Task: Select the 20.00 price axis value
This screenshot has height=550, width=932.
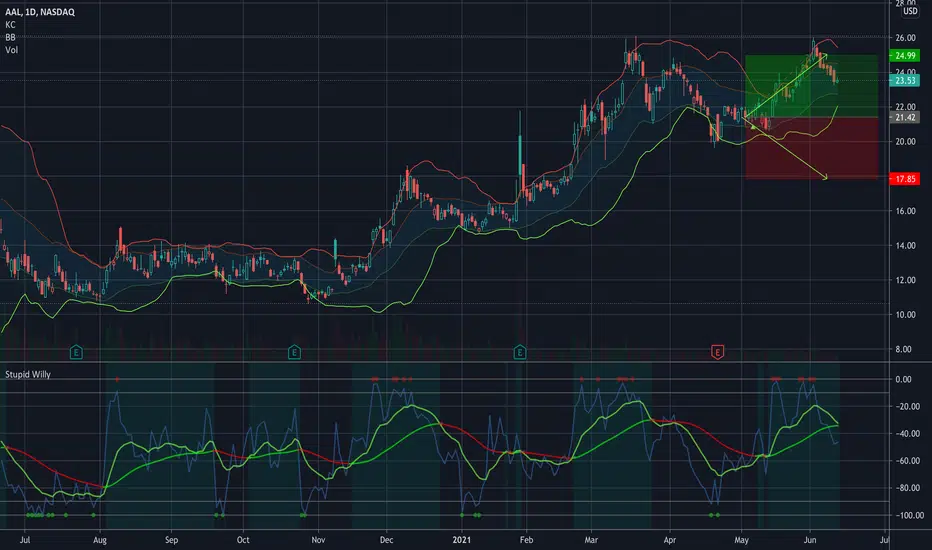Action: (x=905, y=142)
